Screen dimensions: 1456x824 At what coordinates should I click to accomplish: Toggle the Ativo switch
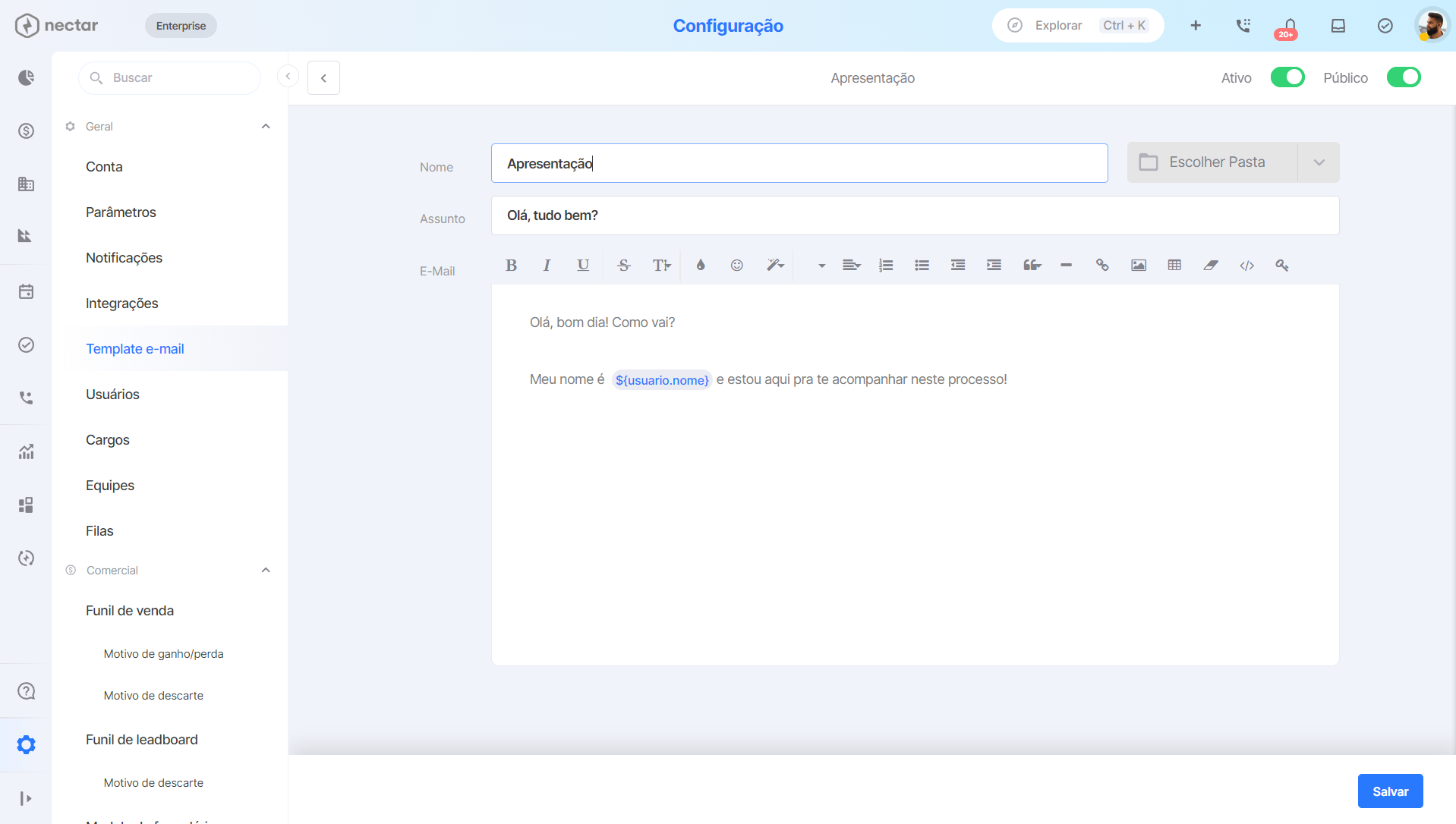(1287, 77)
